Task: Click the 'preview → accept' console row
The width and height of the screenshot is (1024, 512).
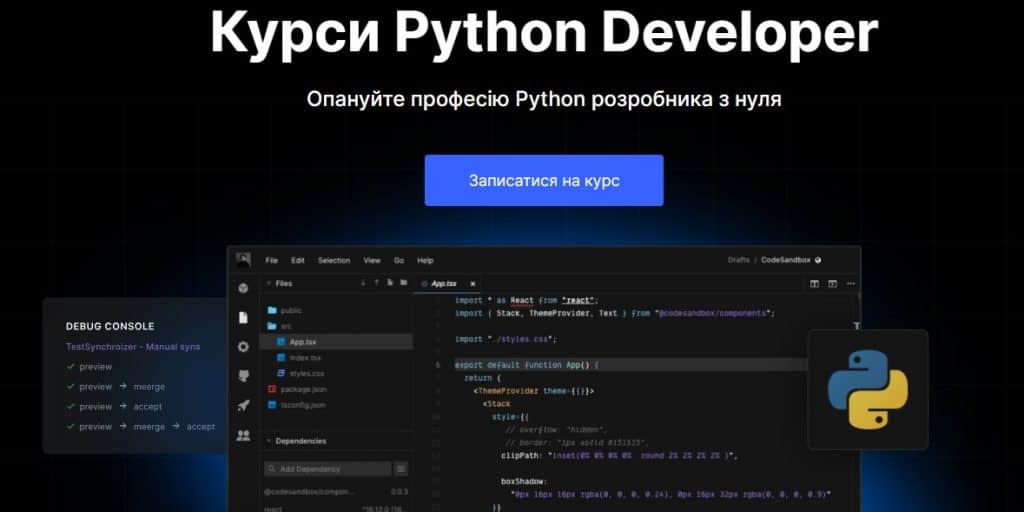Action: point(114,406)
